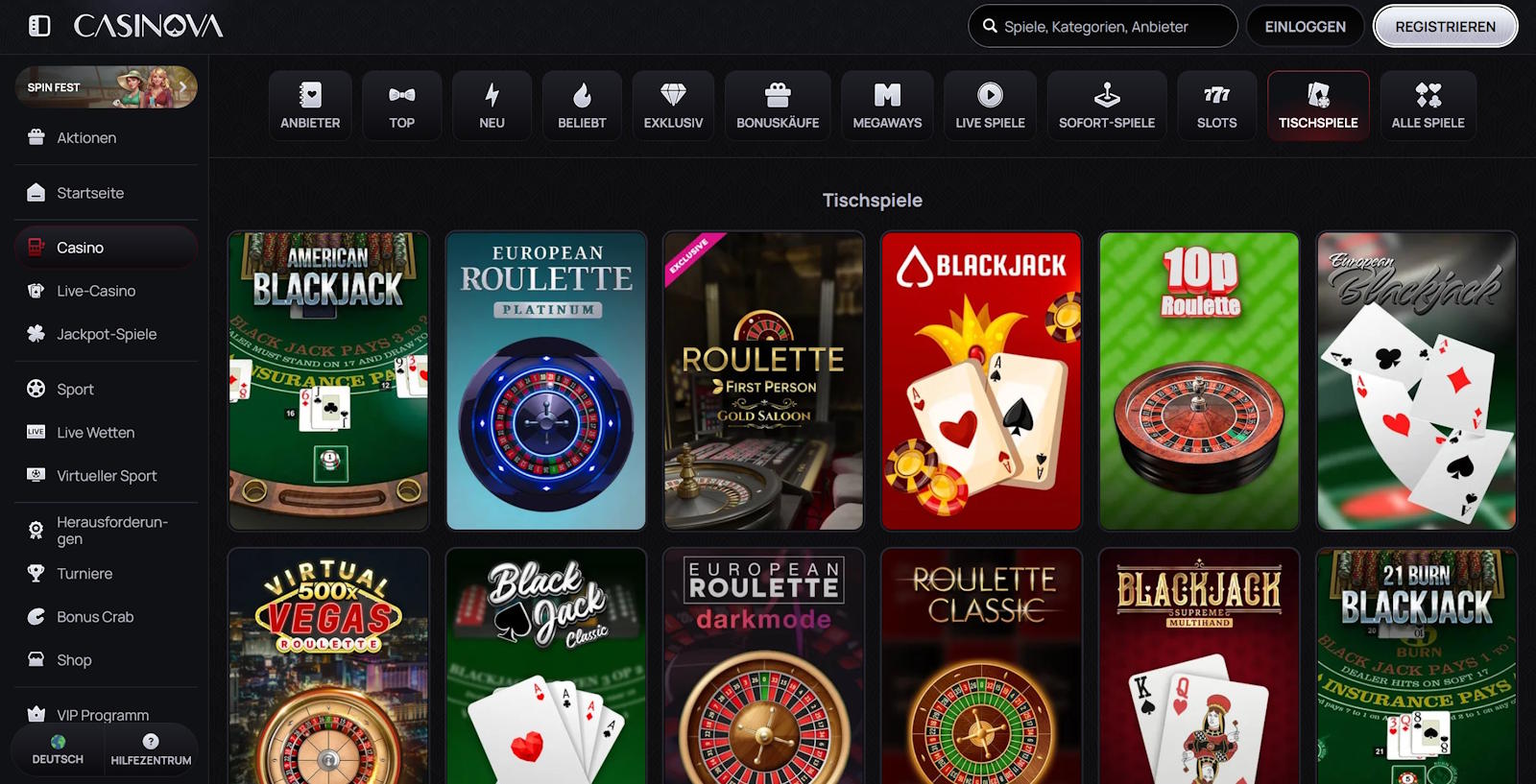Click the globe language icon
The width and height of the screenshot is (1536, 784).
(58, 742)
